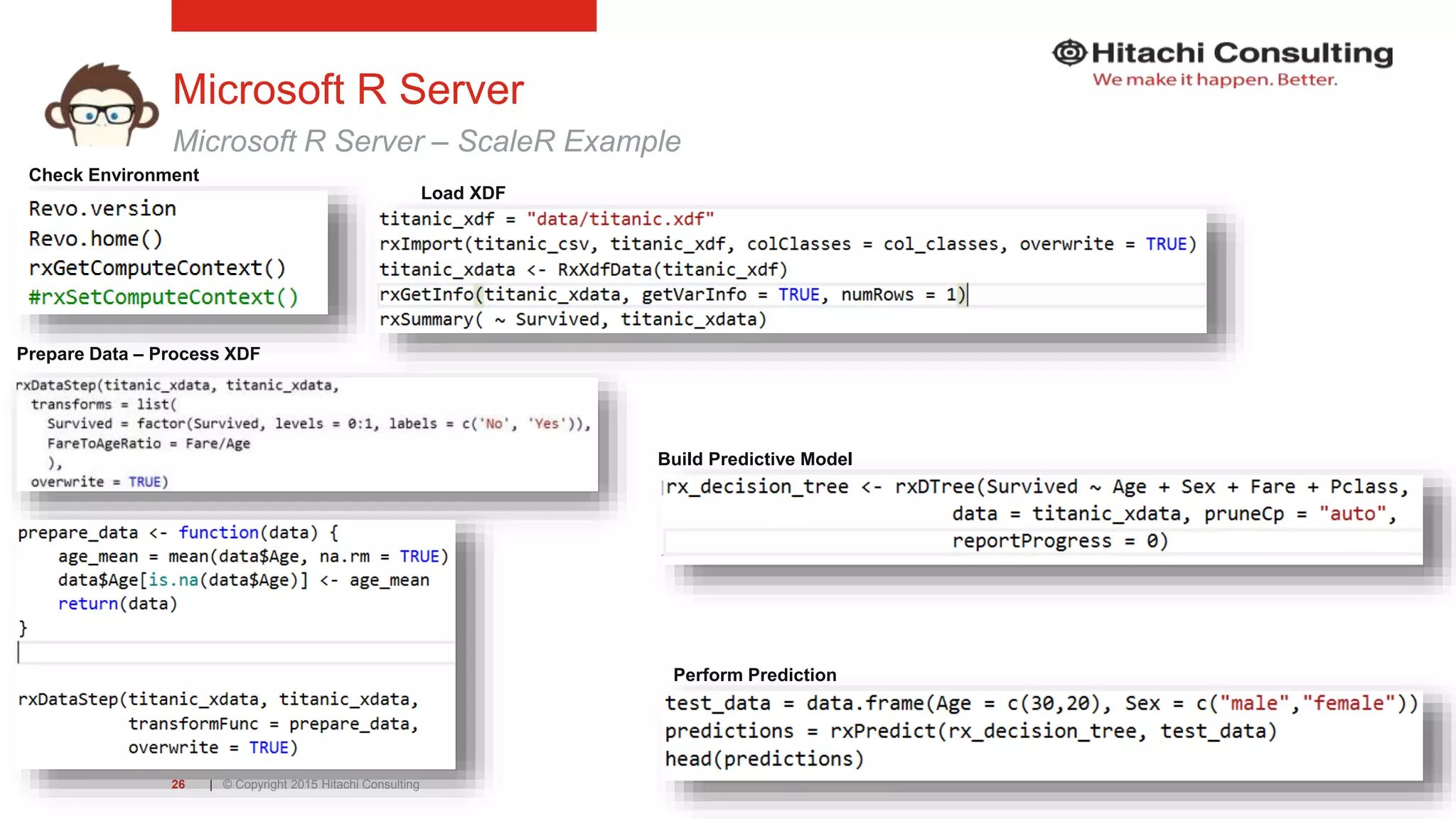The height and width of the screenshot is (819, 1456).
Task: Click the 'transforms = list(' line
Action: click(104, 405)
